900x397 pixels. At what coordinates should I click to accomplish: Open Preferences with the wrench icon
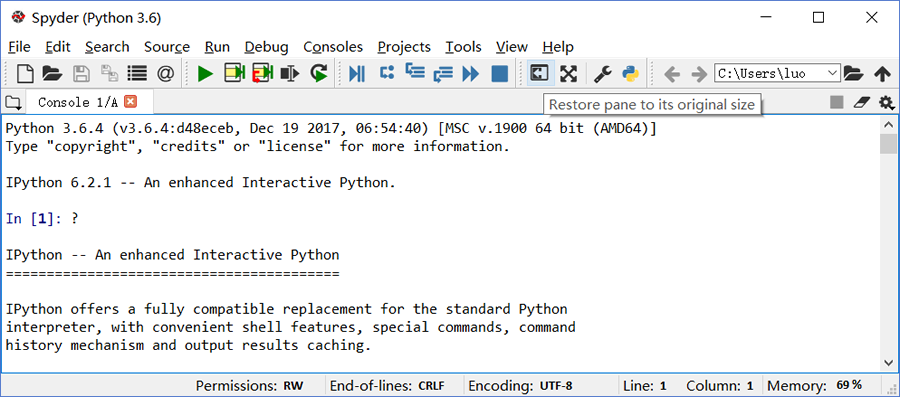pos(602,73)
